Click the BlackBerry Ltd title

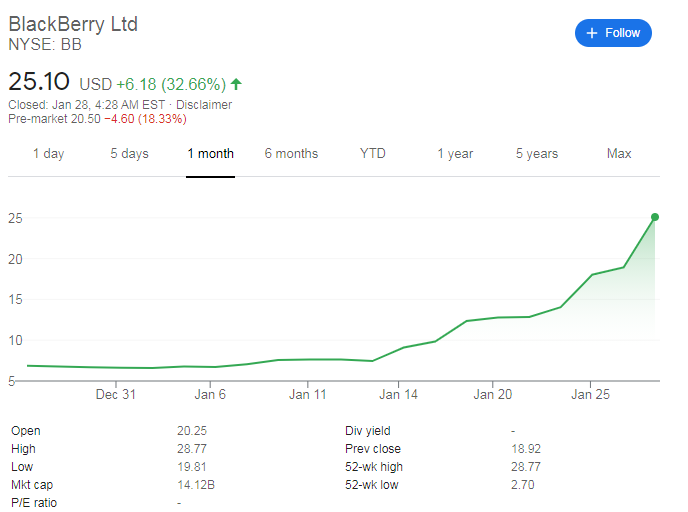click(x=73, y=24)
